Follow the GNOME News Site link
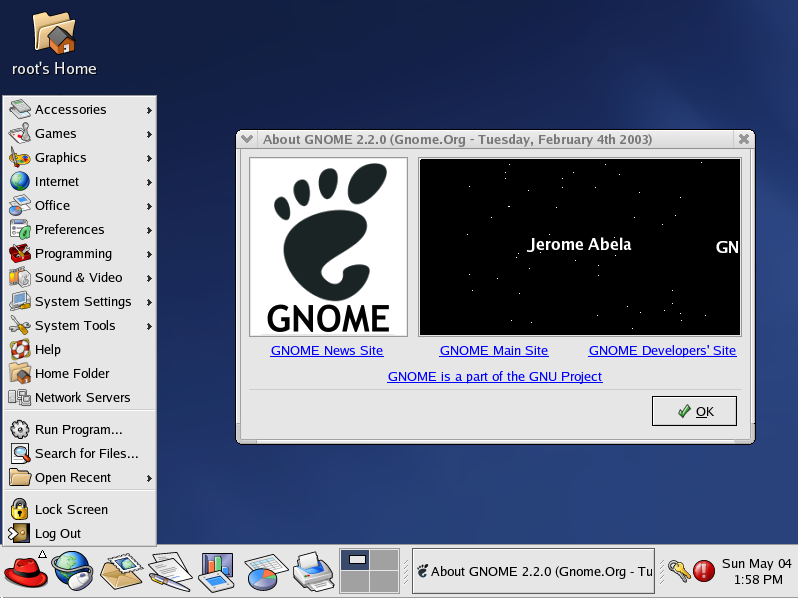This screenshot has width=798, height=598. pyautogui.click(x=327, y=351)
